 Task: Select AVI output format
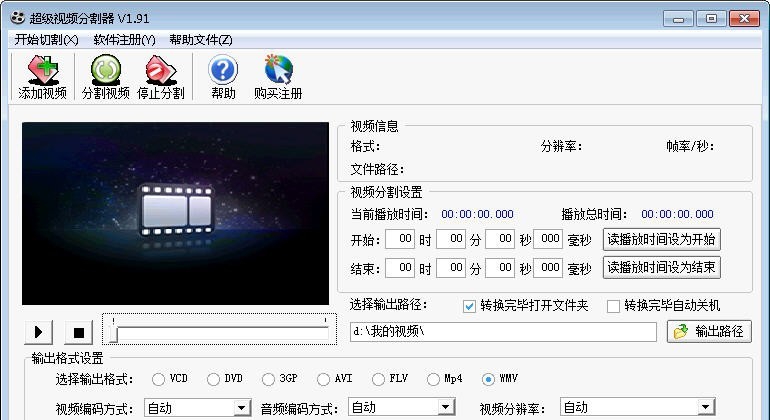pos(323,379)
